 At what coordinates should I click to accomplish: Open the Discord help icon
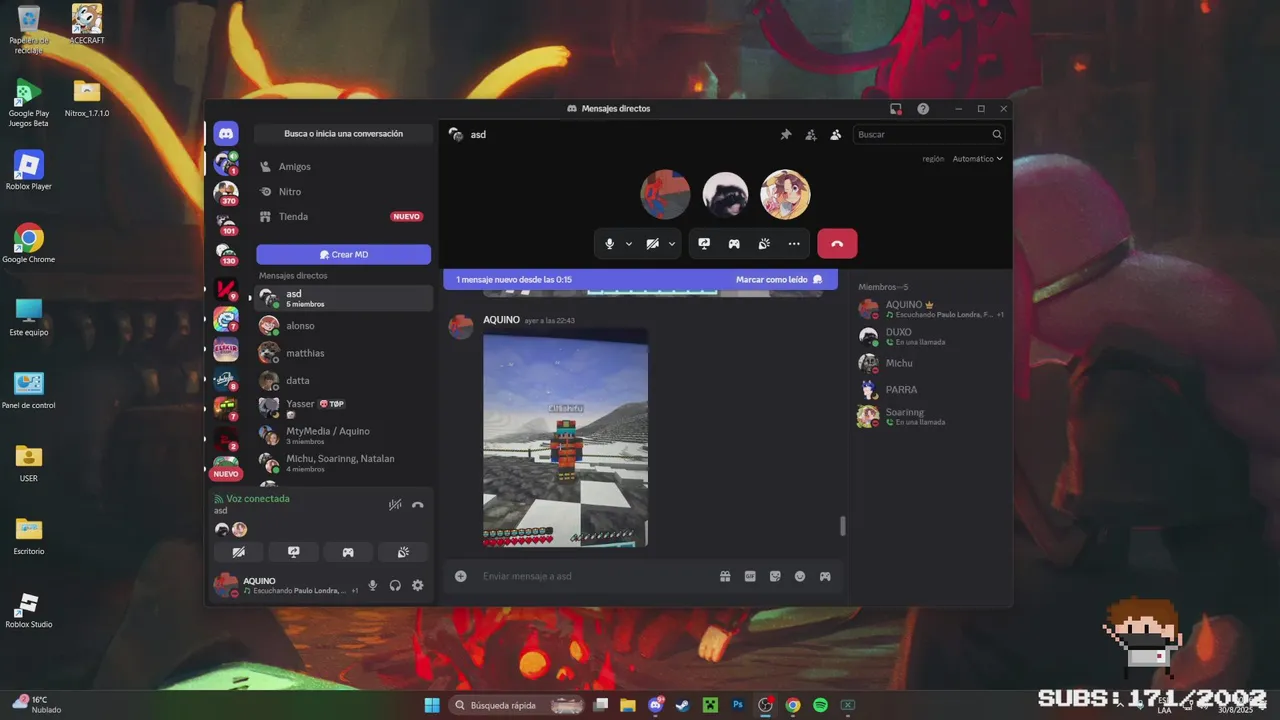[923, 108]
